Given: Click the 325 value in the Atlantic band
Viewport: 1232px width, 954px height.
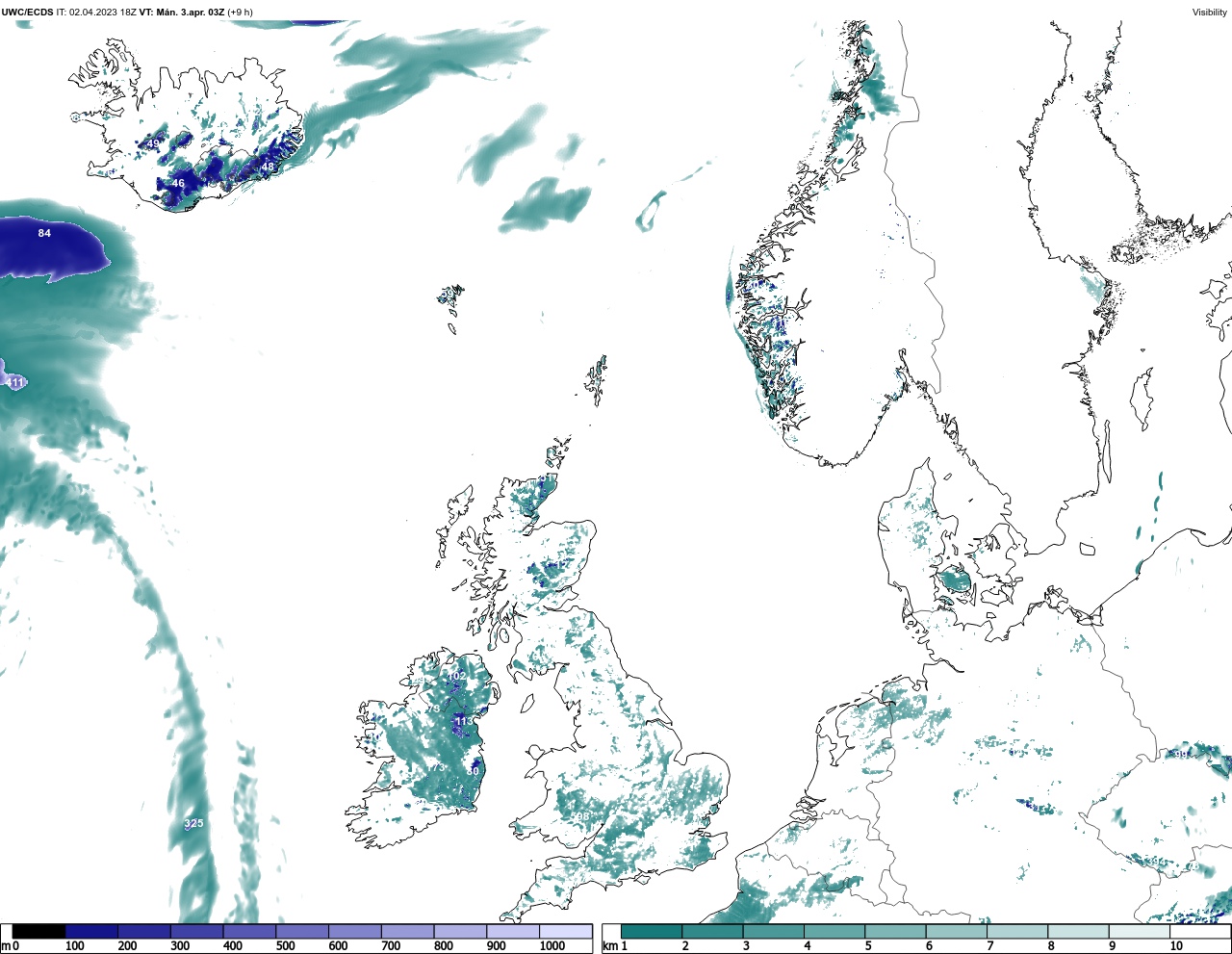Looking at the screenshot, I should pos(193,823).
